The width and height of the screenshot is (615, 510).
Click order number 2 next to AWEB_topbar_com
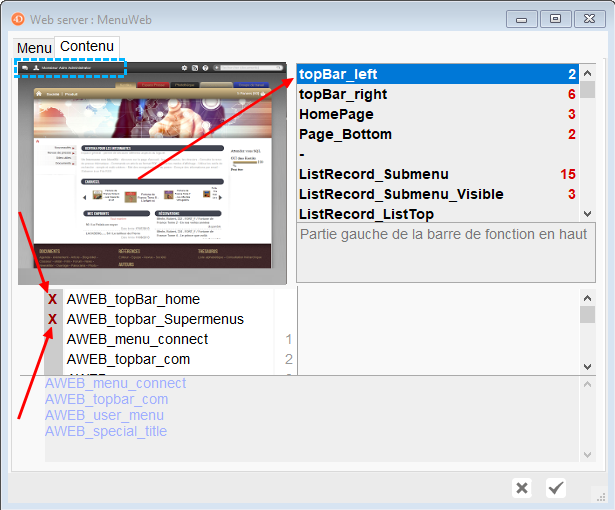[288, 359]
